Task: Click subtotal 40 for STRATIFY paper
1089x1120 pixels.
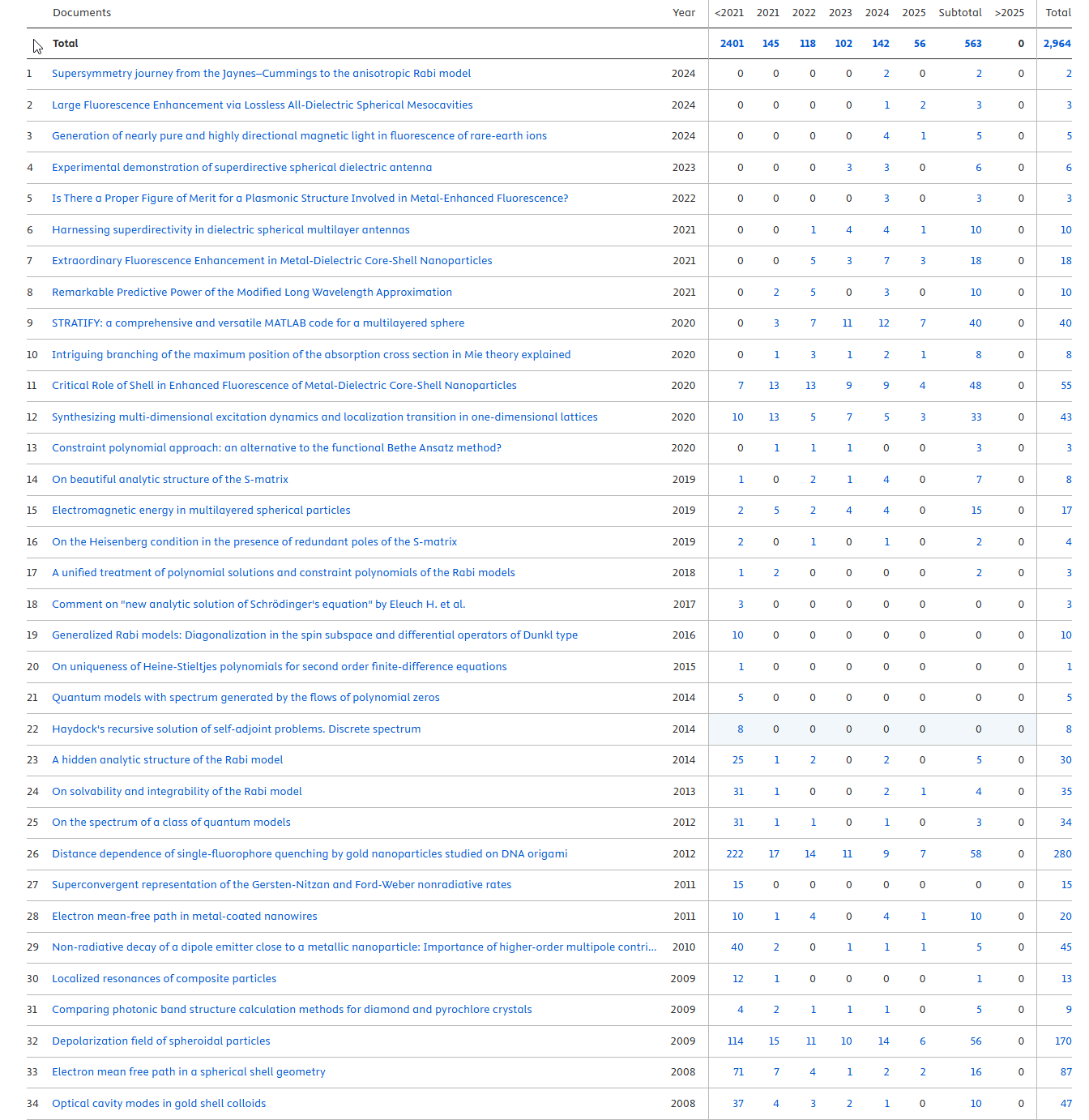Action: click(x=976, y=323)
